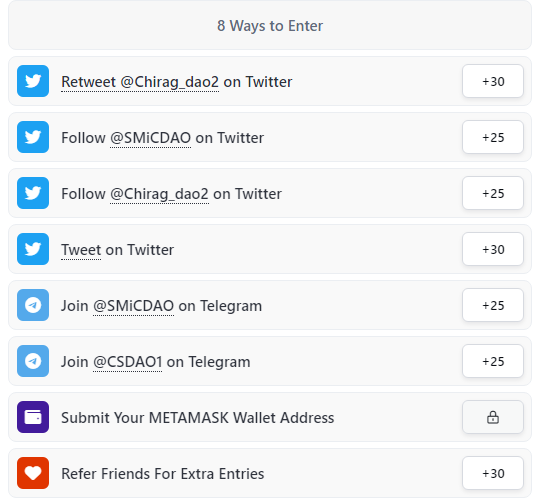540x504 pixels.
Task: Click +25 button for Follow @Chirag_dao2
Action: click(493, 193)
